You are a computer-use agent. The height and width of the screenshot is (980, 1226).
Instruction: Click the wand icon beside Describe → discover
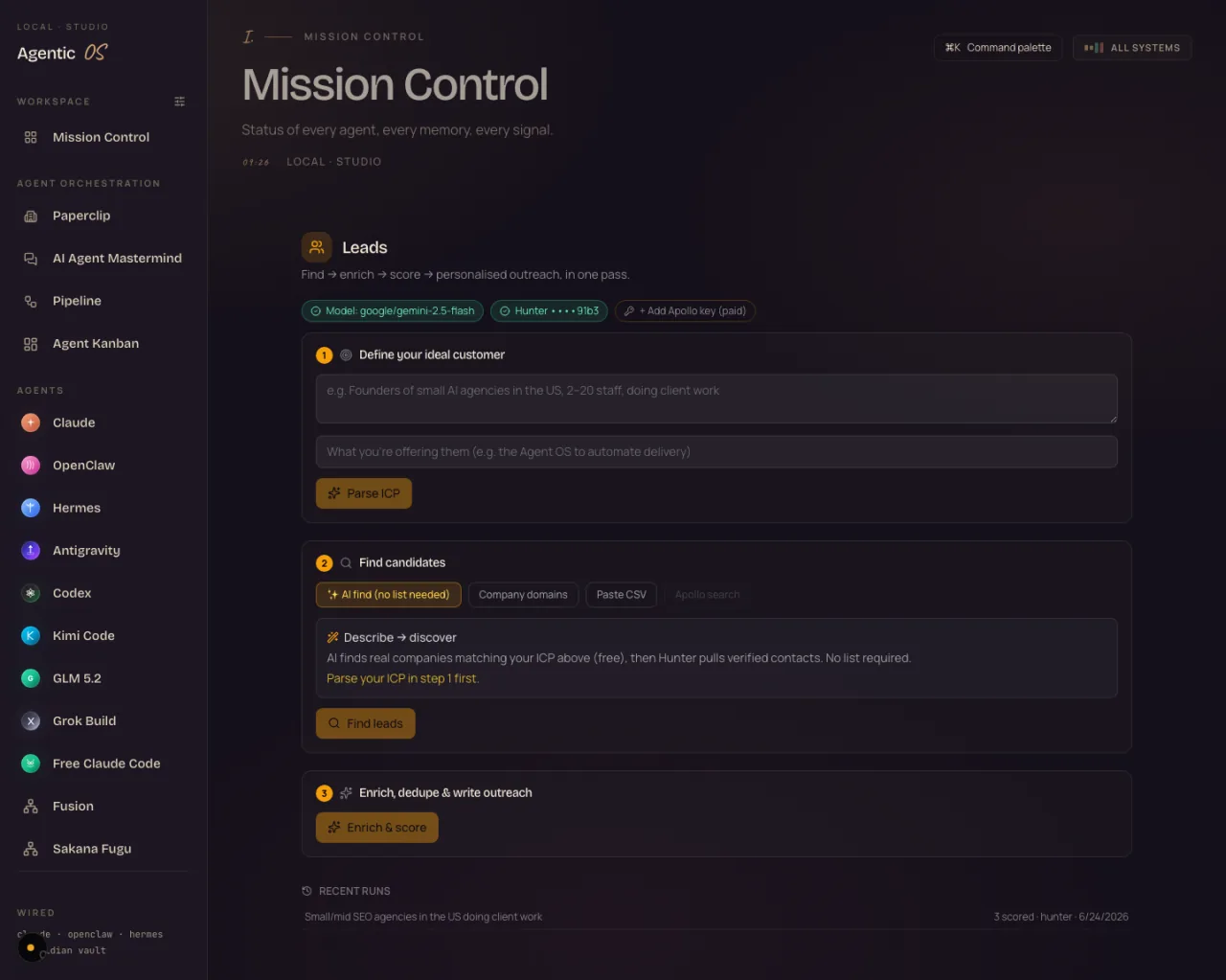point(332,637)
